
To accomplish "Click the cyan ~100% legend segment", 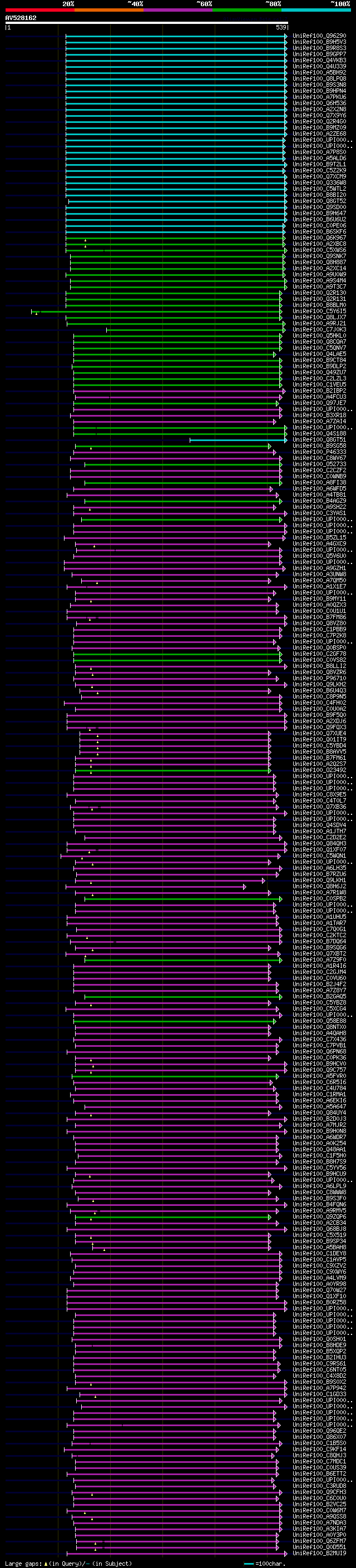I will (316, 11).
